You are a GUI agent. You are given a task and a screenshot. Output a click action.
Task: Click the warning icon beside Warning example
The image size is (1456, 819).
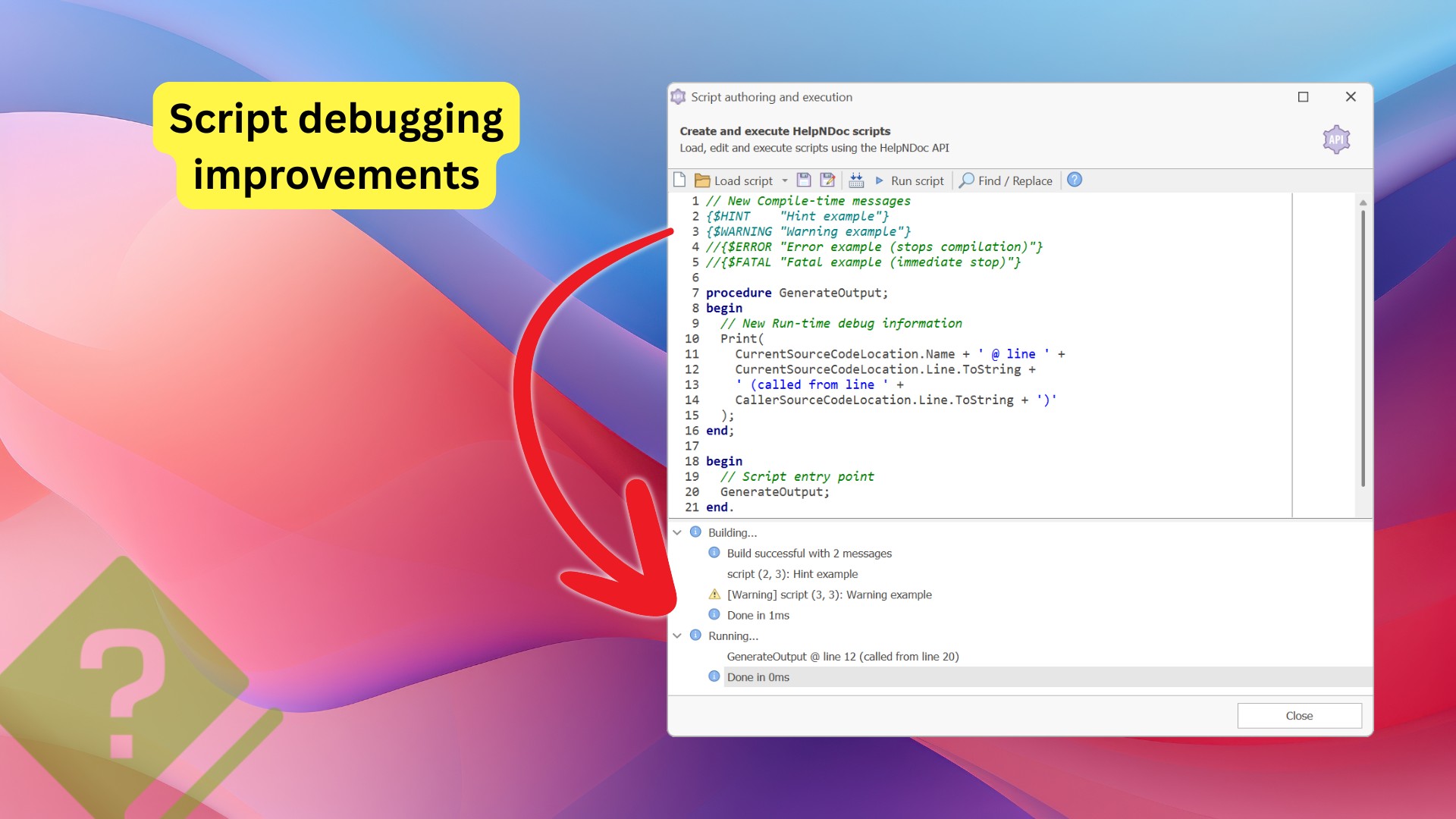(713, 595)
